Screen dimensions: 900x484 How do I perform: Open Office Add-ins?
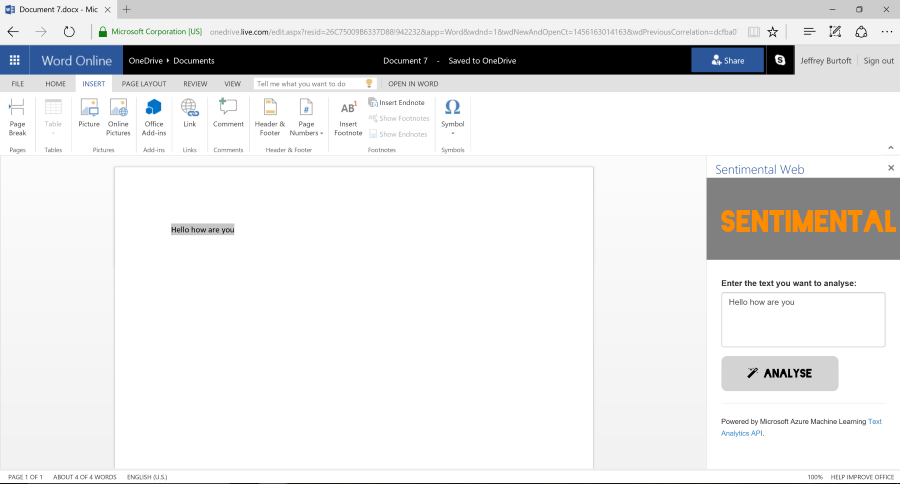[154, 117]
